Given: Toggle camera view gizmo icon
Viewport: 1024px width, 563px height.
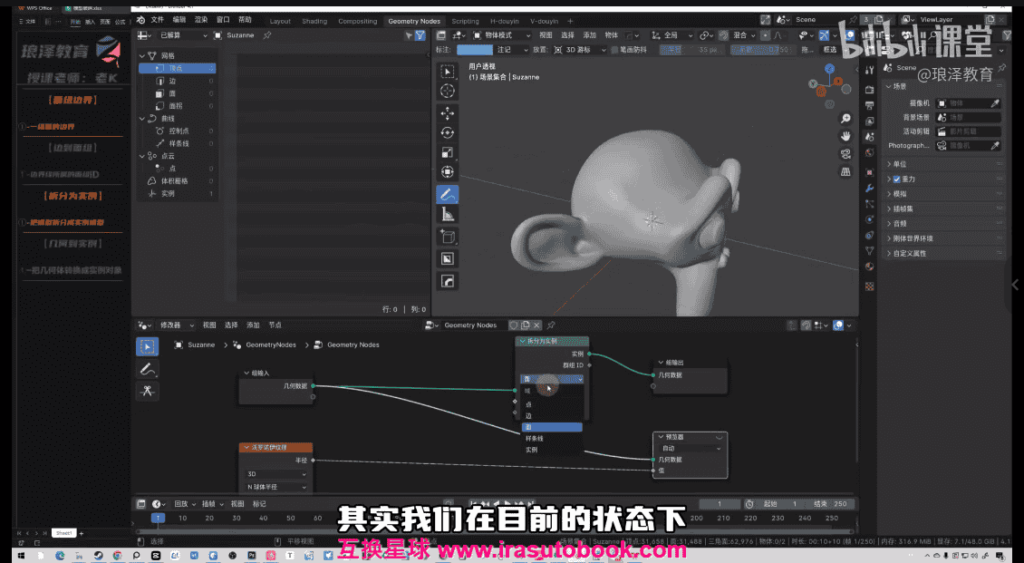Looking at the screenshot, I should (845, 153).
